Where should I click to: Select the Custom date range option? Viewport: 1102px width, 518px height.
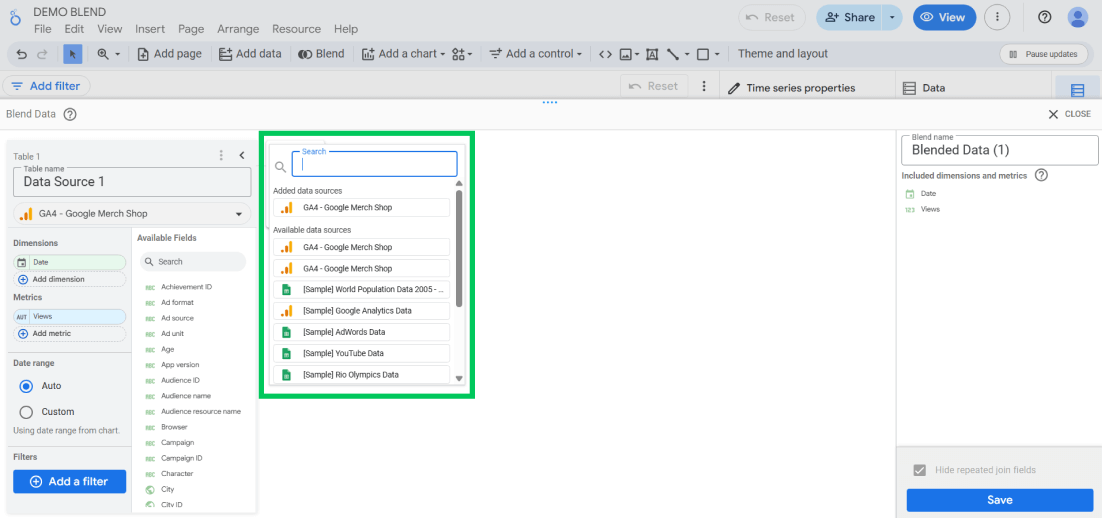coord(27,412)
